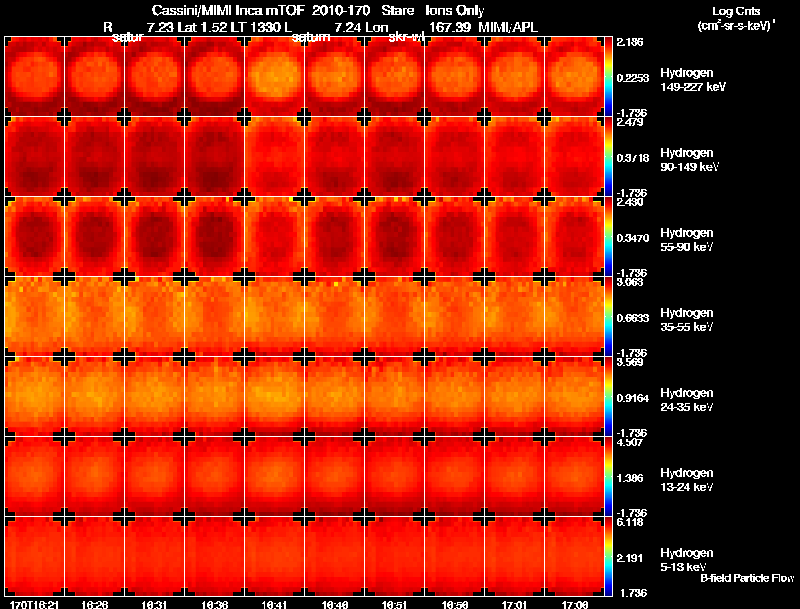Screen dimensions: 800x609
Task: Click the '3.063' color scale maximum
Action: pos(630,282)
